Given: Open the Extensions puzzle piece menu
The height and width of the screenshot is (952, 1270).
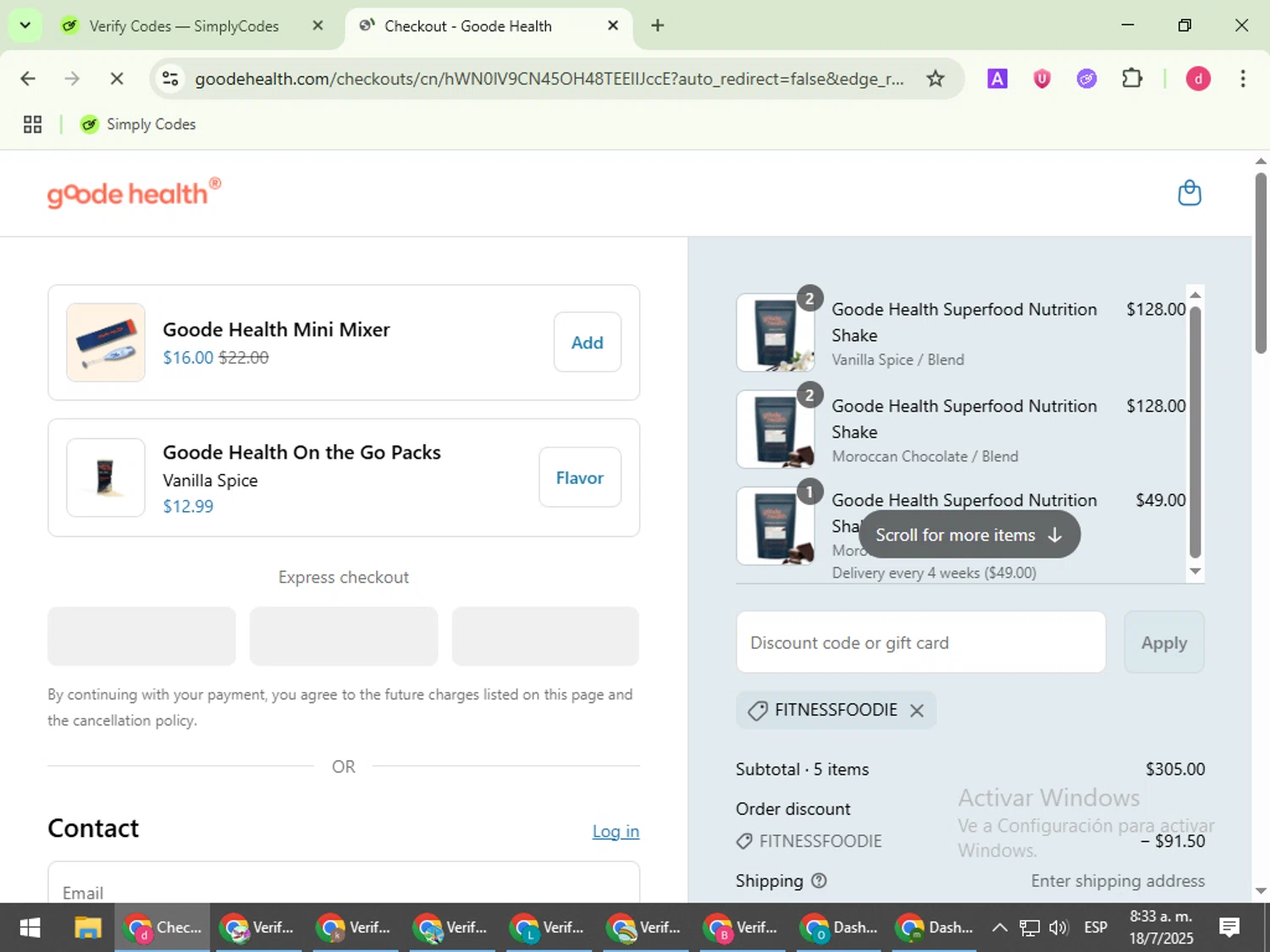Looking at the screenshot, I should click(x=1132, y=79).
